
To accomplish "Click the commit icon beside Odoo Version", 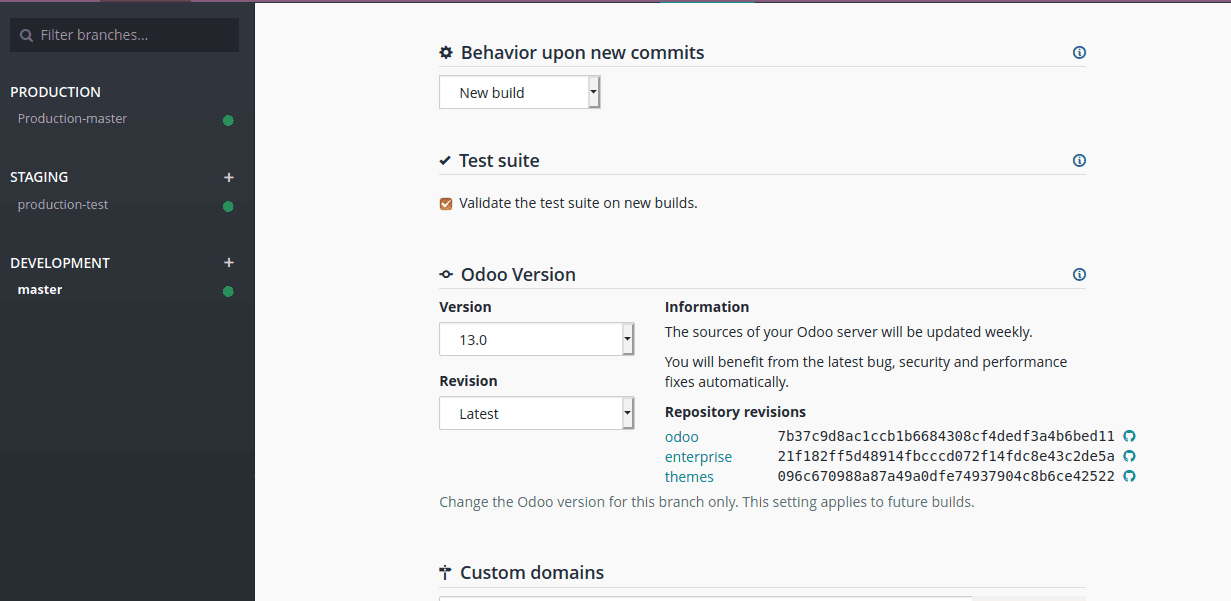I will click(x=446, y=275).
